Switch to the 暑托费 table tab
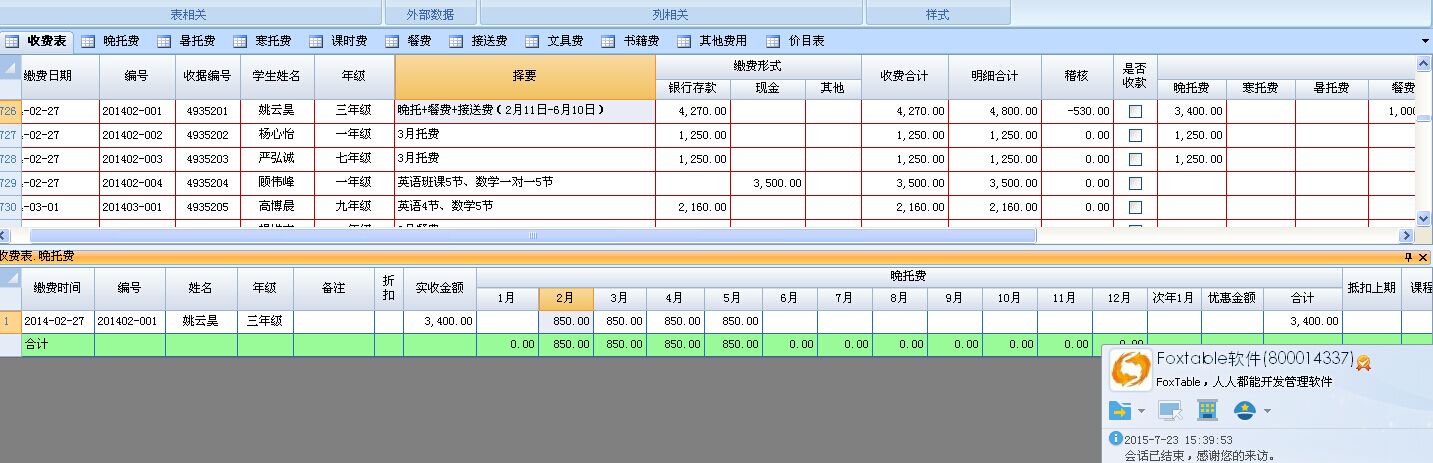The image size is (1433, 463). (189, 41)
